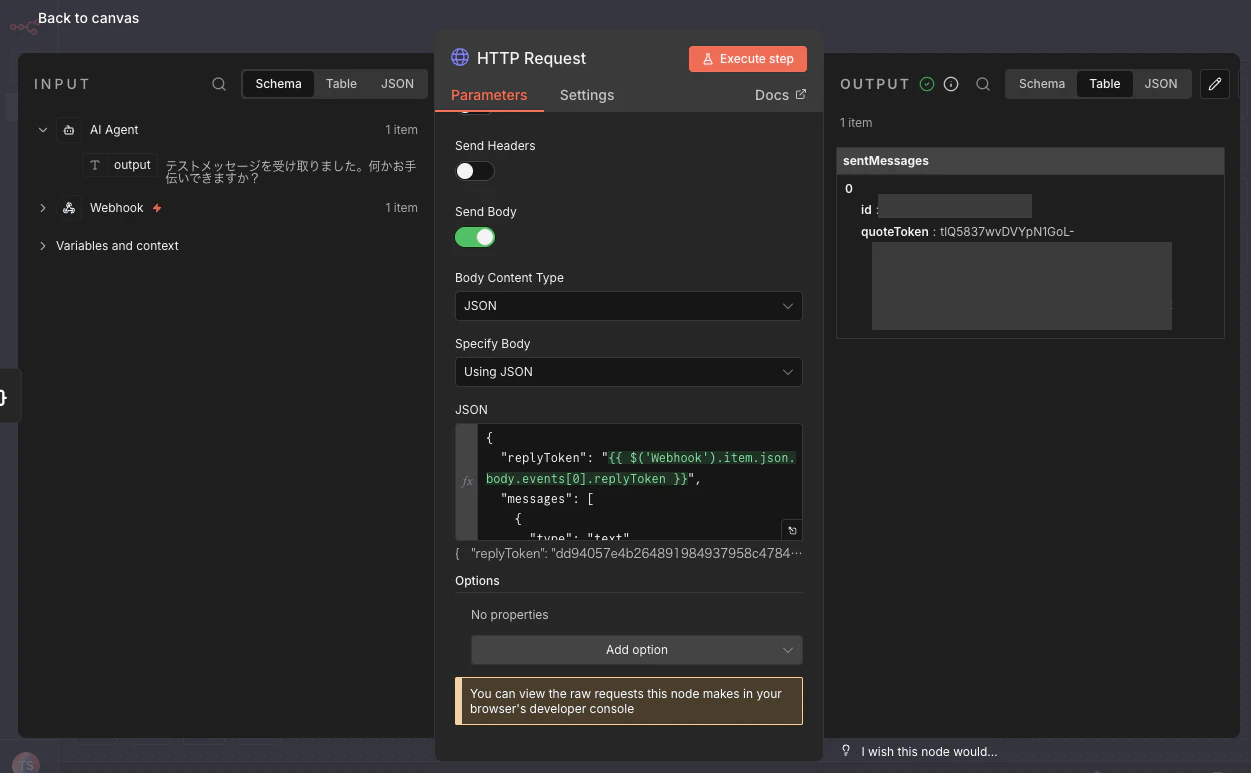Expand the Webhook input node
The height and width of the screenshot is (773, 1251).
pyautogui.click(x=43, y=208)
